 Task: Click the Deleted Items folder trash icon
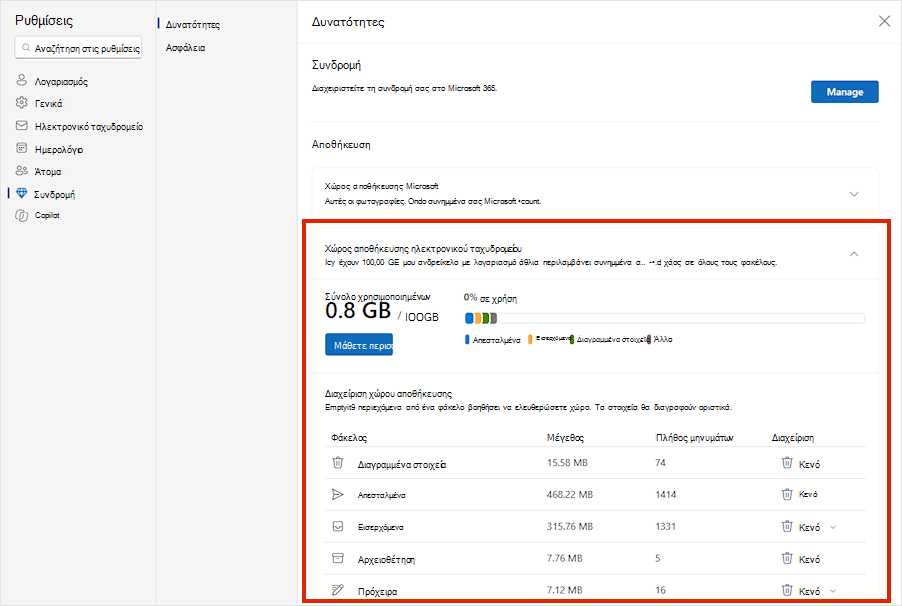point(338,462)
